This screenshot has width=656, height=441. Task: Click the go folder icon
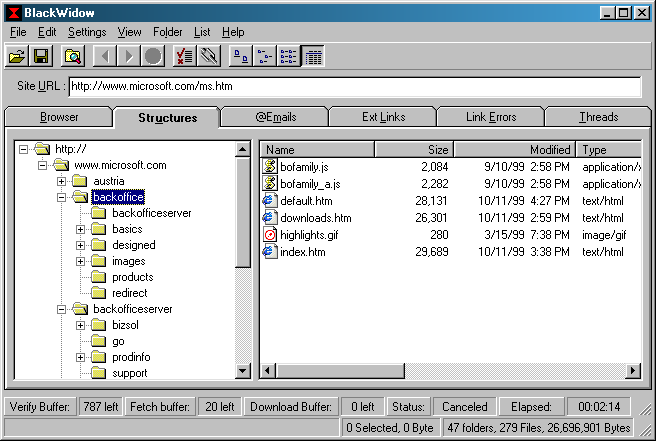99,341
